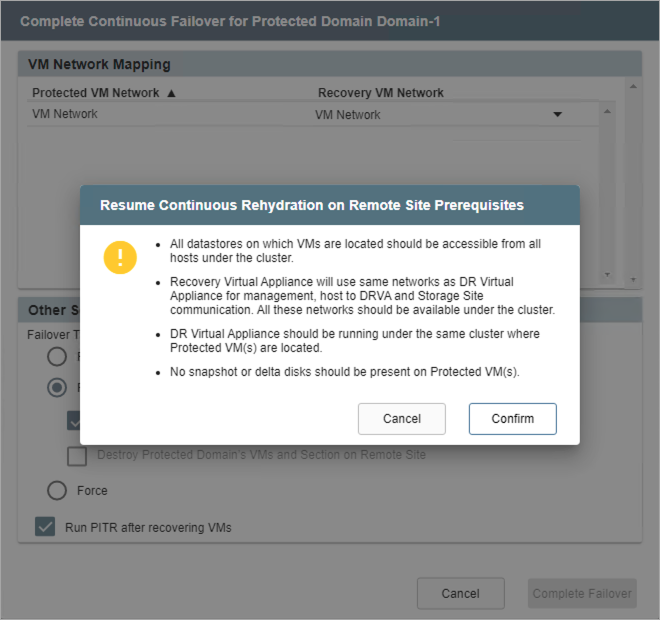Click the Complete Failover button

pyautogui.click(x=581, y=593)
